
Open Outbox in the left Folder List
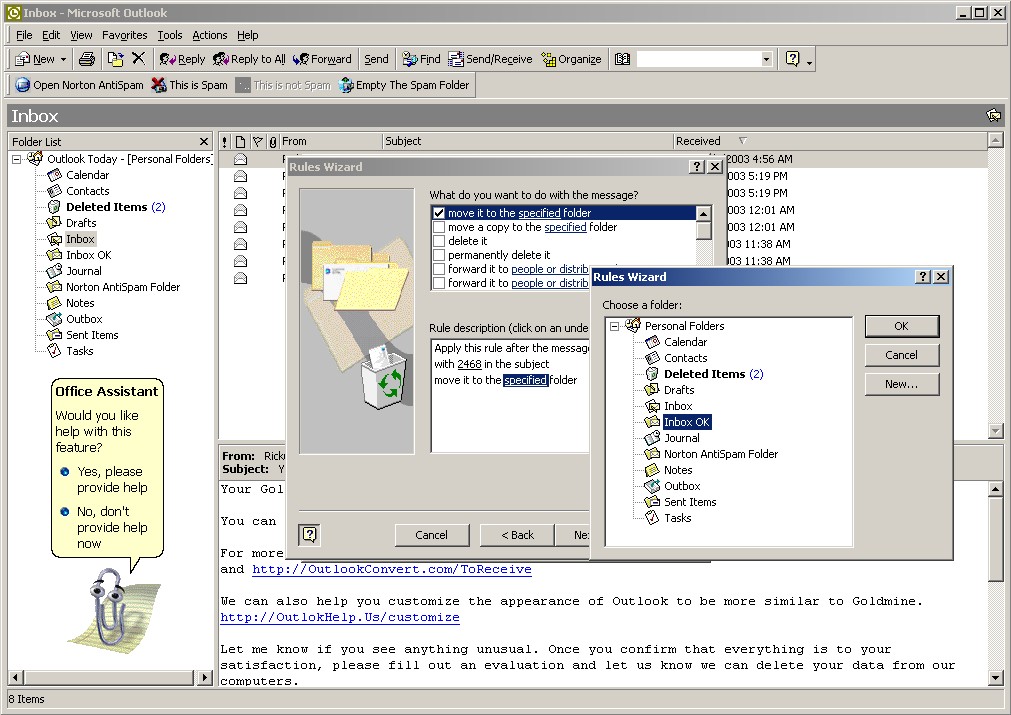pos(84,319)
